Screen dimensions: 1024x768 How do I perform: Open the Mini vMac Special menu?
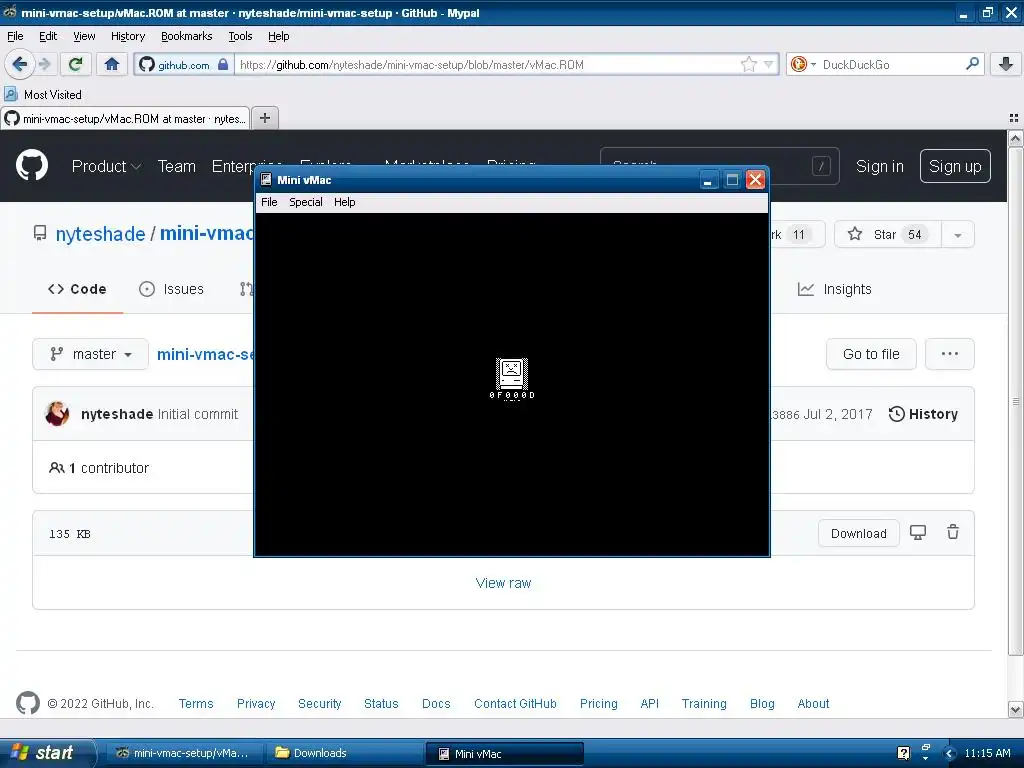306,202
